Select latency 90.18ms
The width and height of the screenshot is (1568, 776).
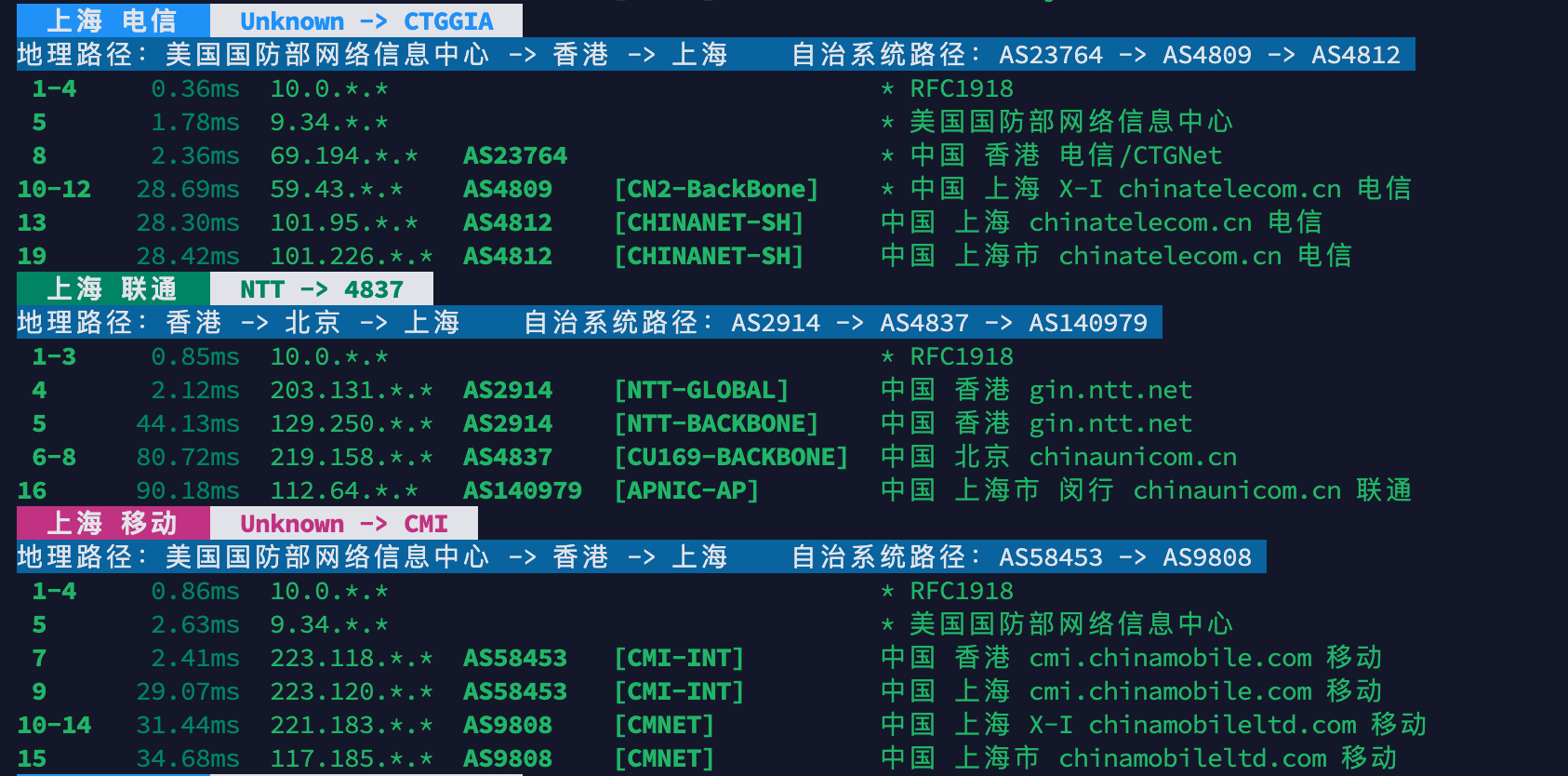click(188, 489)
